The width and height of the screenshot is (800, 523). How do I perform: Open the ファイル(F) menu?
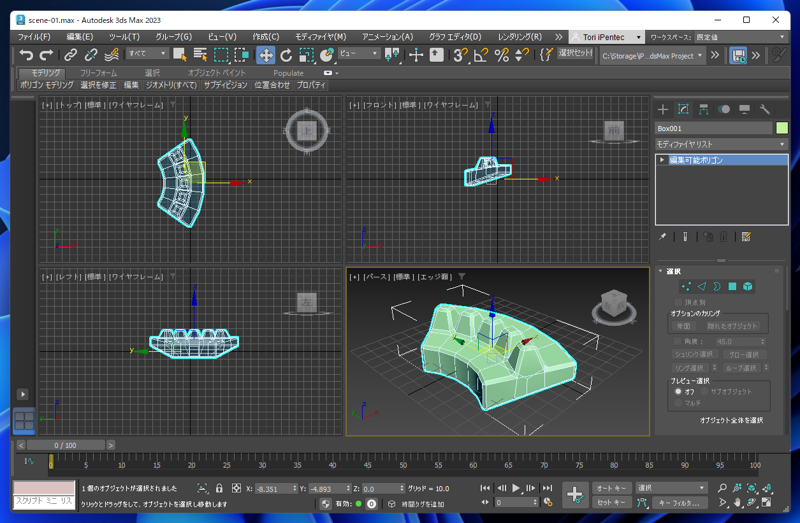(x=34, y=37)
